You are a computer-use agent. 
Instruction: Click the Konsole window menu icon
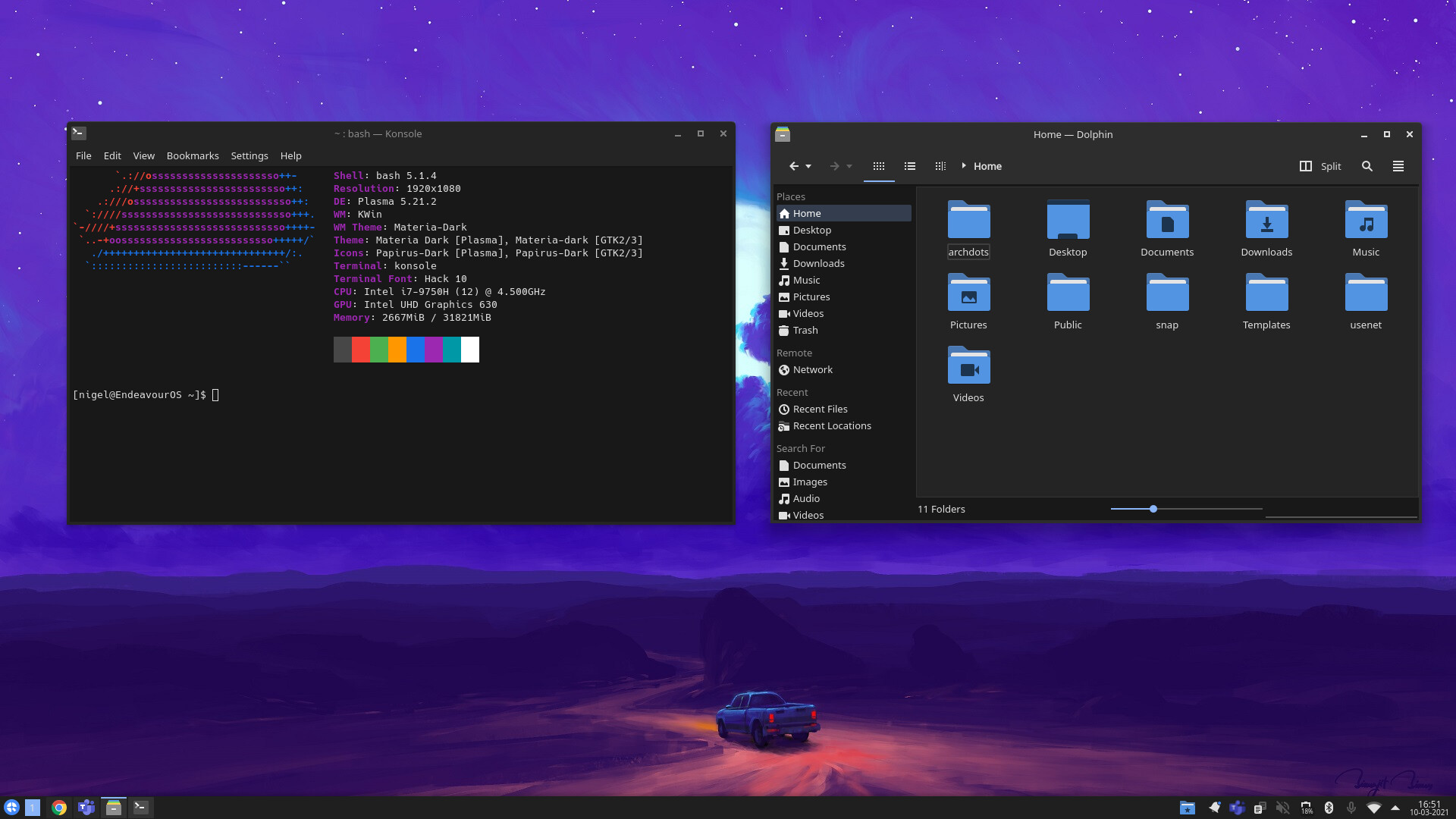click(x=79, y=133)
